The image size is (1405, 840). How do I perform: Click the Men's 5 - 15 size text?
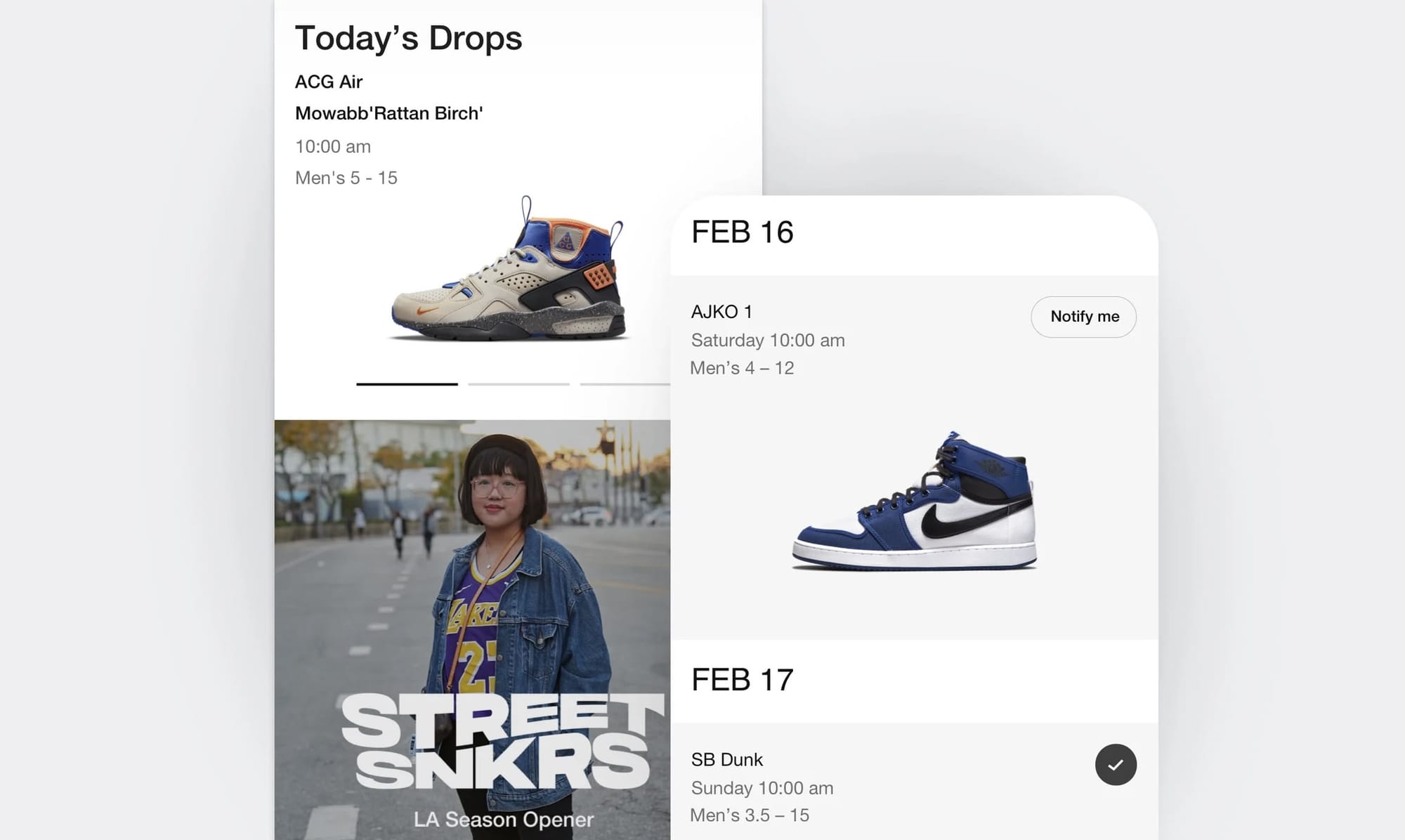point(346,178)
